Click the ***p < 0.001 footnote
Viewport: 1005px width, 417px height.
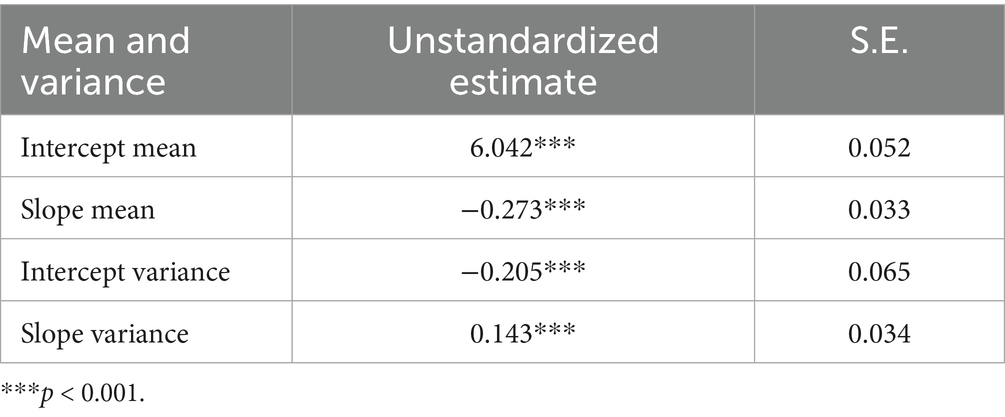coord(72,393)
